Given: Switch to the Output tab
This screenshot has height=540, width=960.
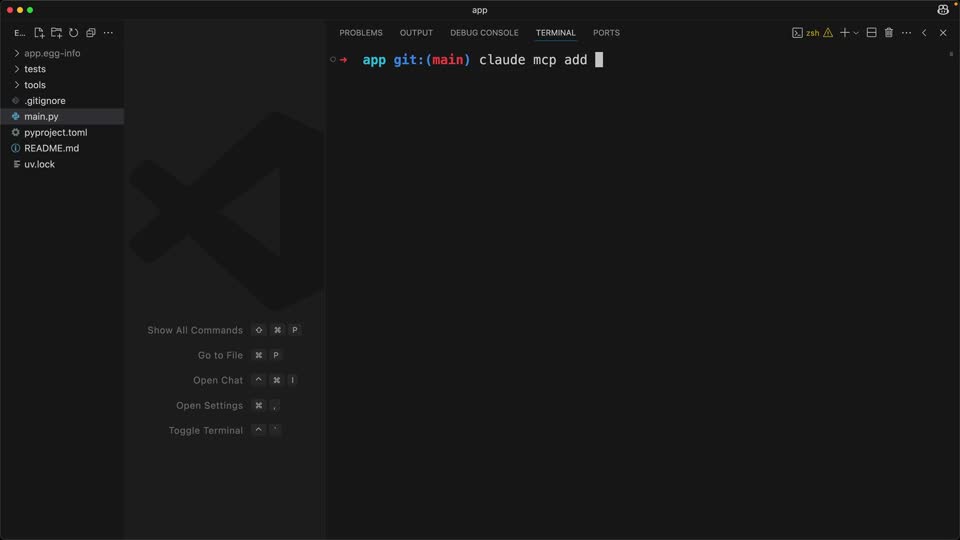Looking at the screenshot, I should click(x=416, y=33).
